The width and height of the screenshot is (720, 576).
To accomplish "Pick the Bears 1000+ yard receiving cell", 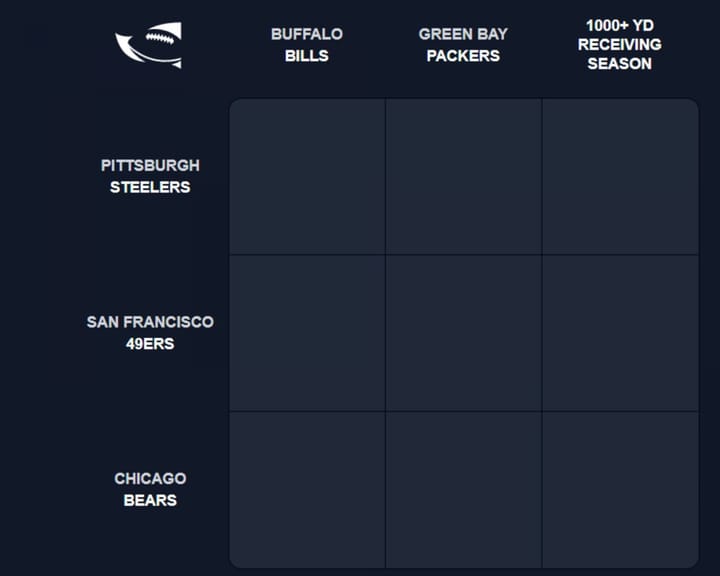I will tap(620, 489).
